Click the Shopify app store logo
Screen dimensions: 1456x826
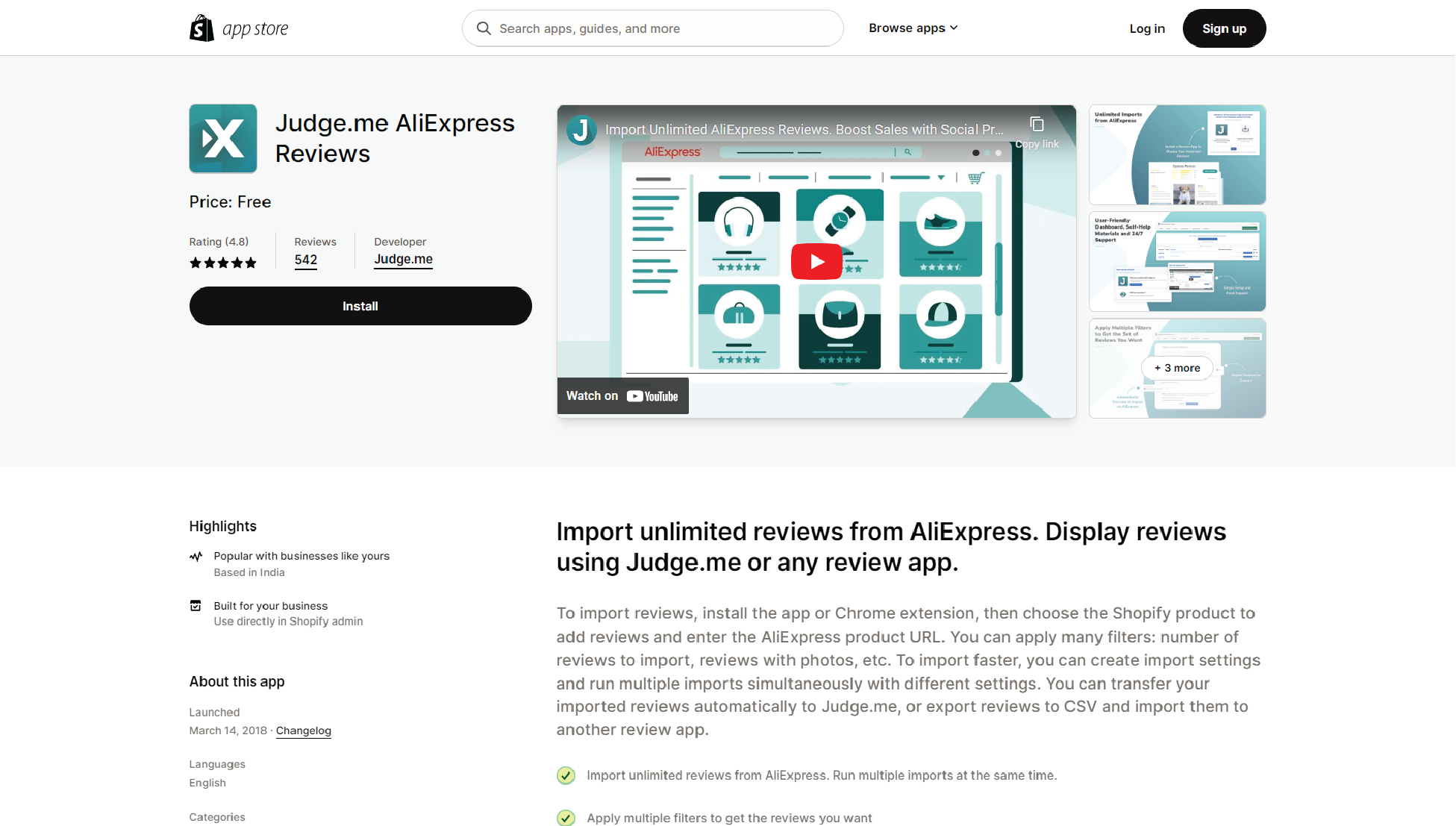pyautogui.click(x=239, y=28)
